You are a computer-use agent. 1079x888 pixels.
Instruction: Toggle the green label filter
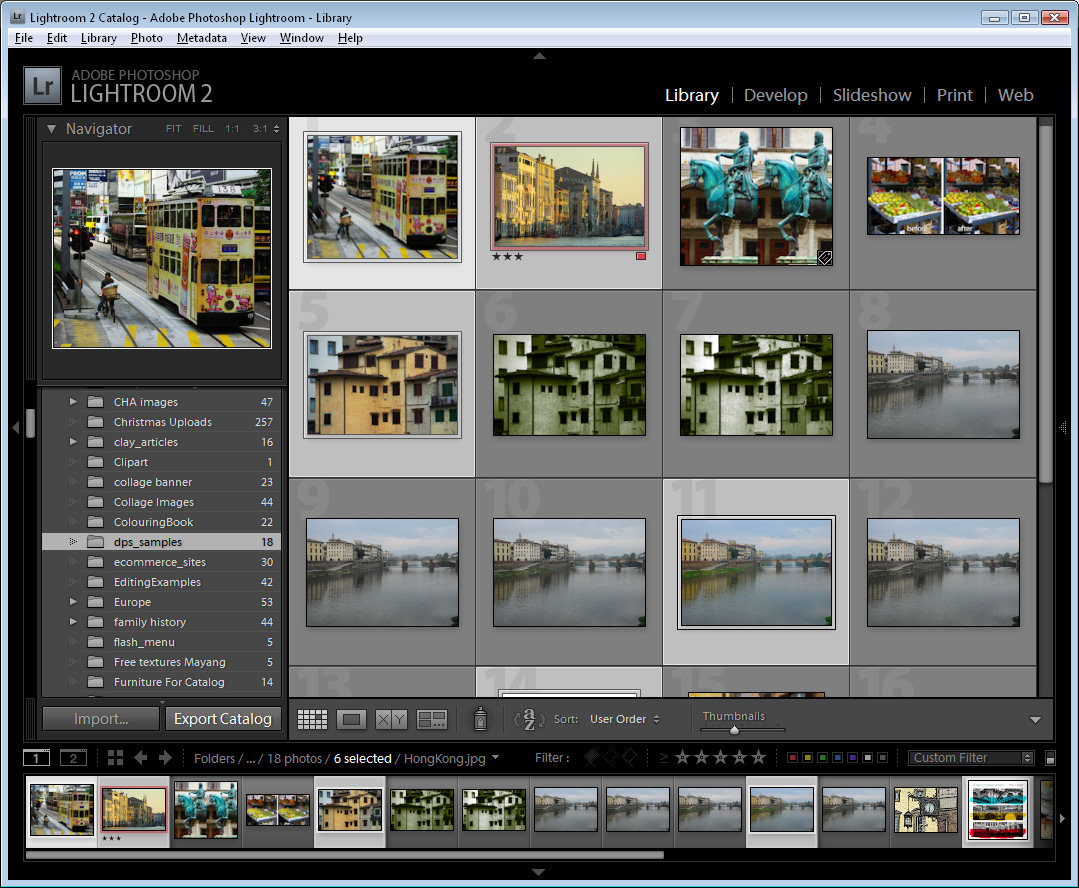(822, 757)
